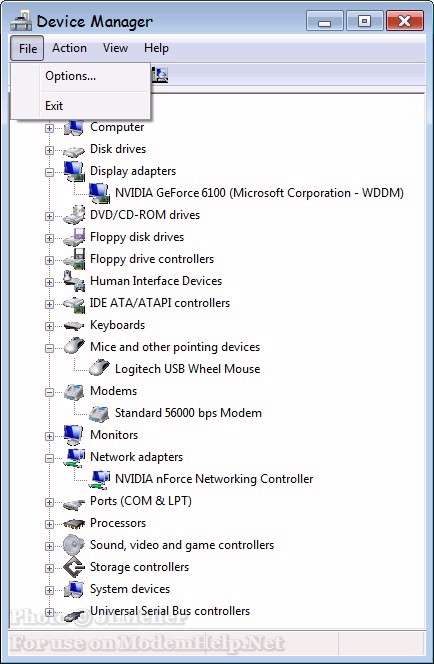This screenshot has height=664, width=434.
Task: Expand the Universal Serial Bus controllers node
Action: 50,612
